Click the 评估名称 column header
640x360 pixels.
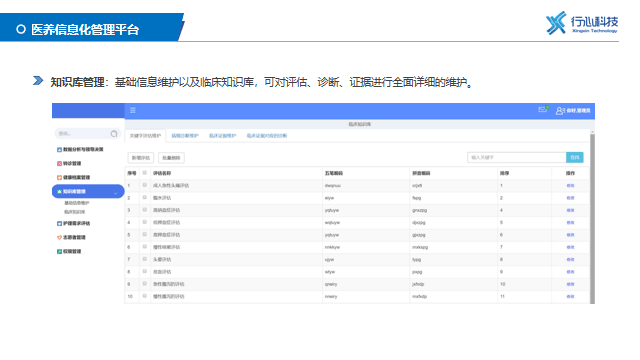[162, 173]
